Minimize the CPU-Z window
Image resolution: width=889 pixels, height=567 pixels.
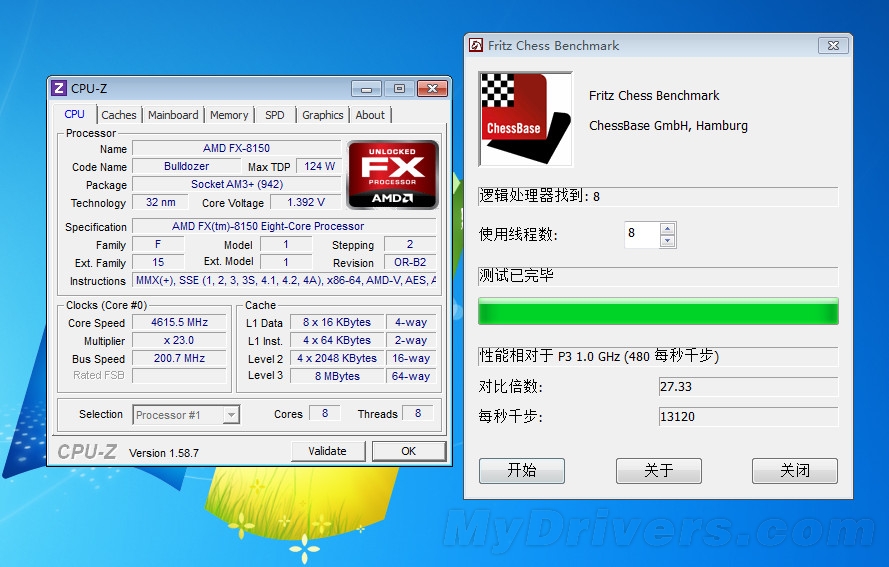[x=366, y=89]
